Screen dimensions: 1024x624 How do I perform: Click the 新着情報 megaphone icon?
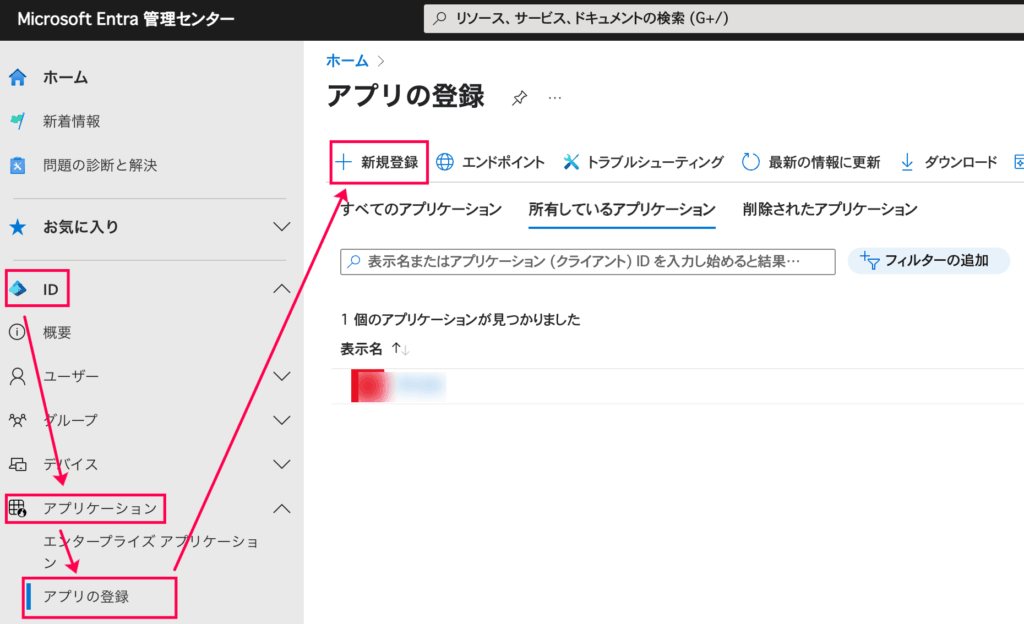[x=18, y=121]
